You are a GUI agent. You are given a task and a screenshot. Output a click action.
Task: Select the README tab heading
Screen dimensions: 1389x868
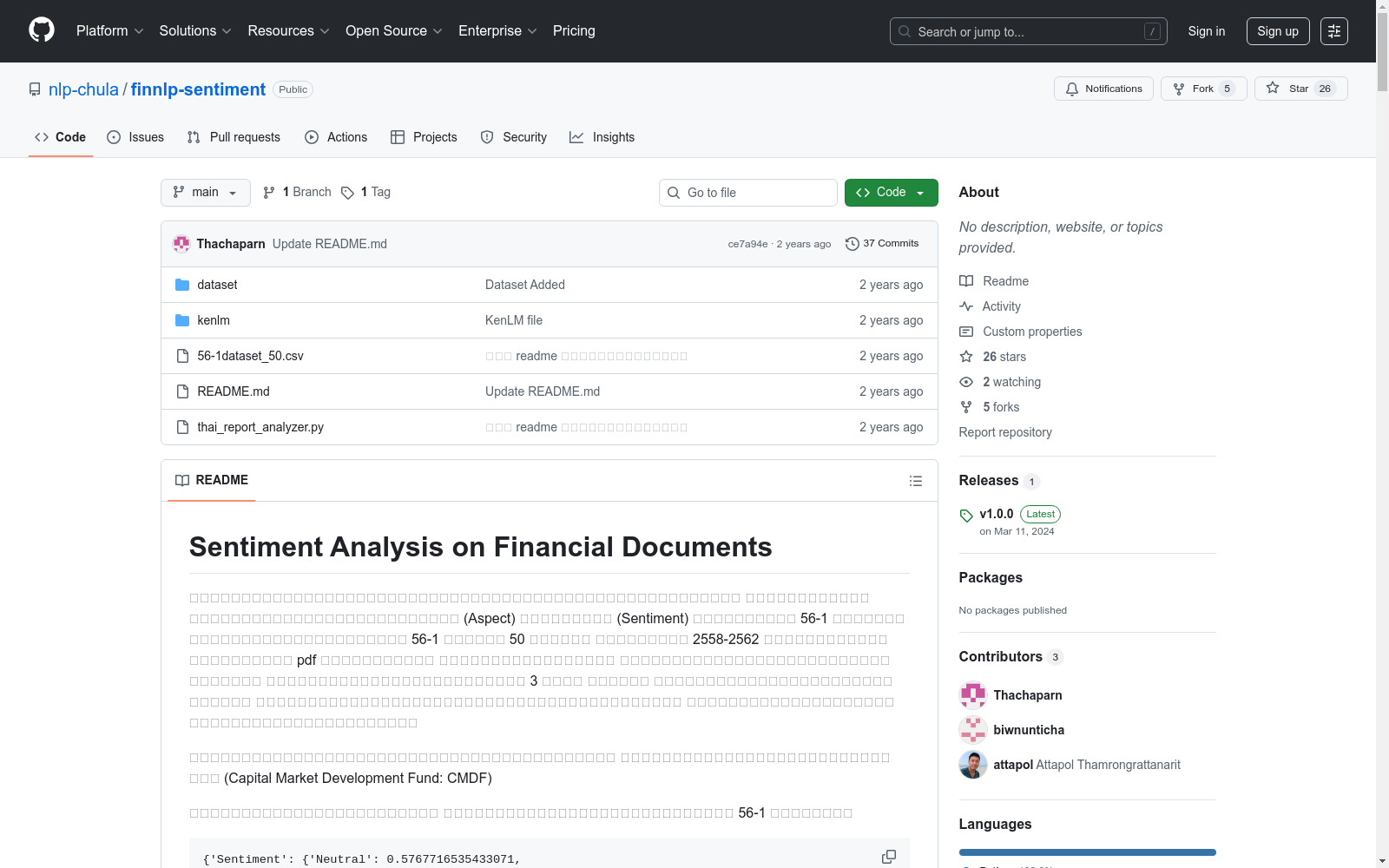coord(212,480)
